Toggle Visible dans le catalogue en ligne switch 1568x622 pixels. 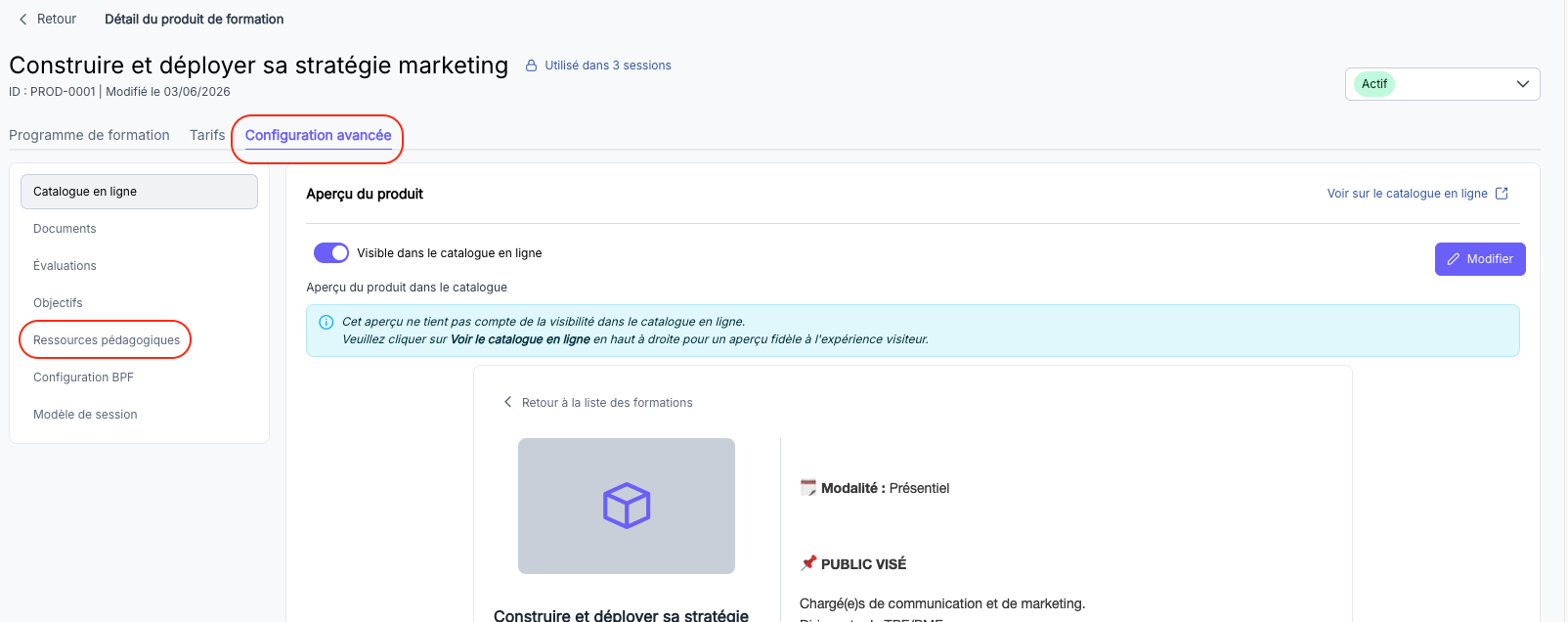tap(331, 253)
